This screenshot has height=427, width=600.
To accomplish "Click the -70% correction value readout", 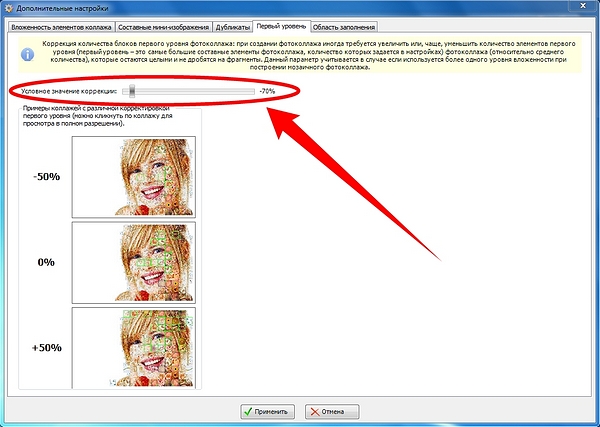I will pyautogui.click(x=267, y=91).
